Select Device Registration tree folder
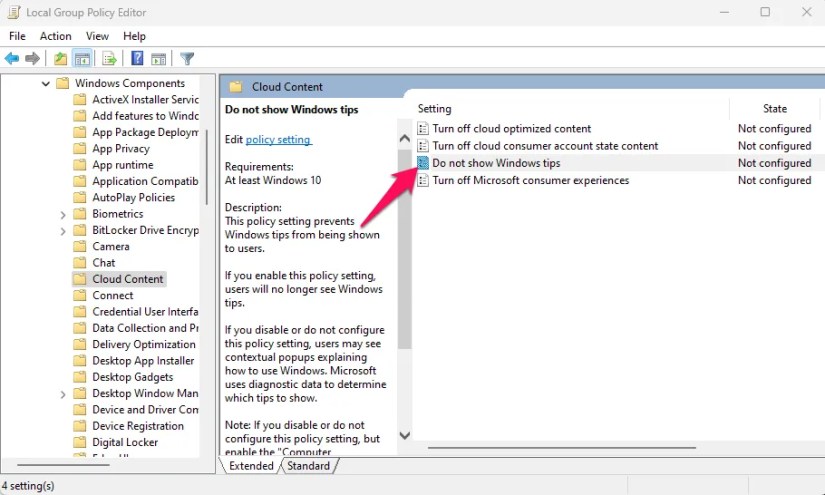 (x=138, y=426)
